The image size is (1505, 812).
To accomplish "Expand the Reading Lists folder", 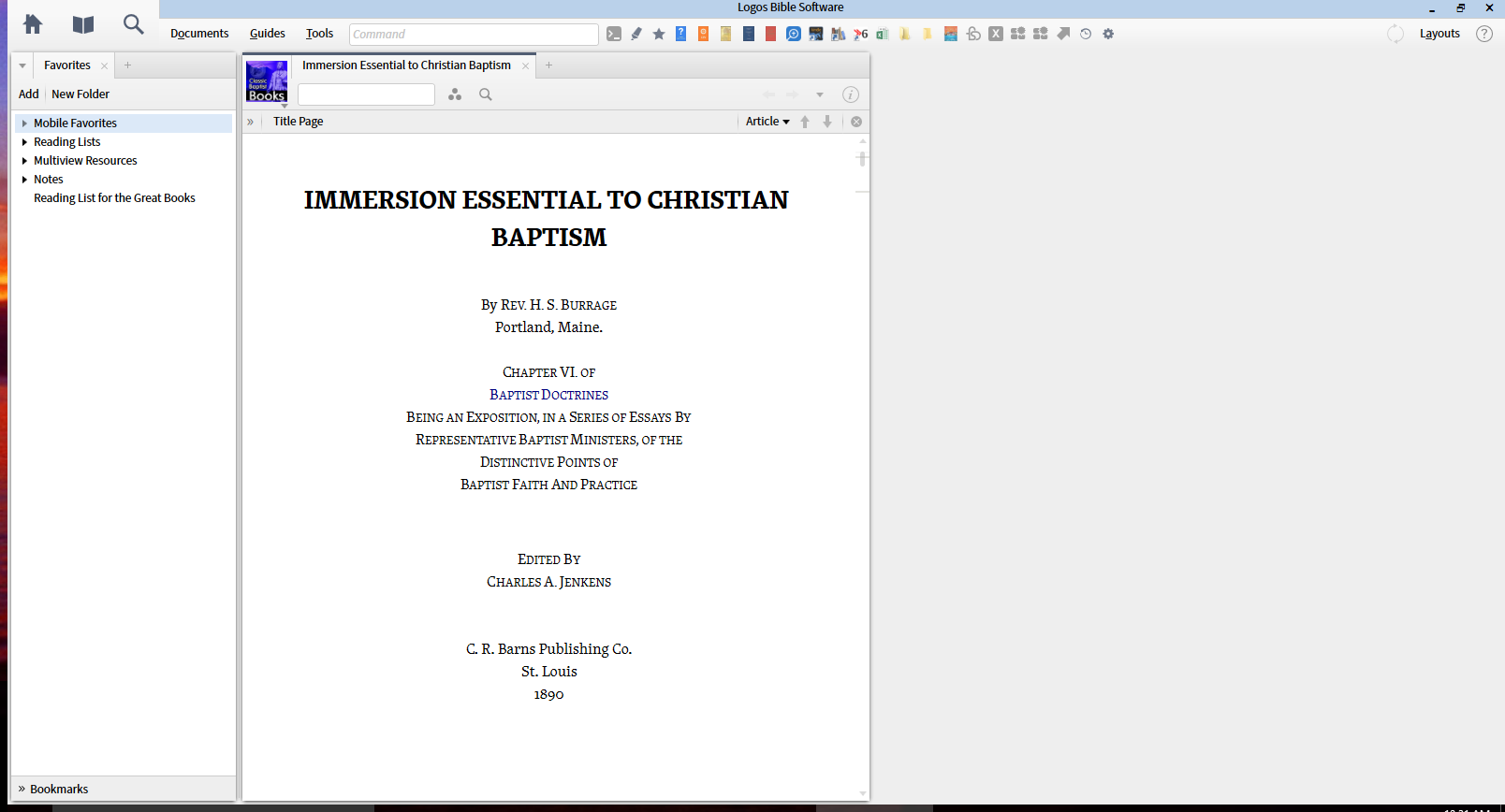I will tap(24, 142).
